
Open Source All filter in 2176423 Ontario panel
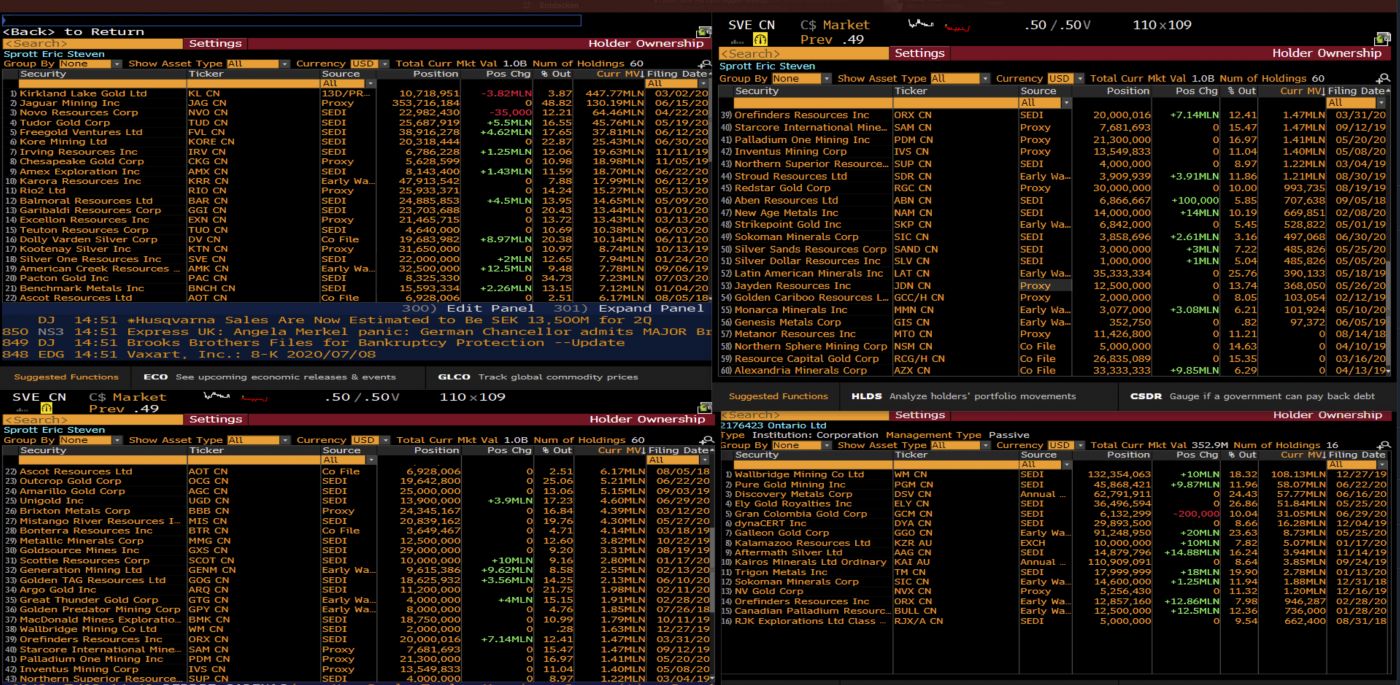coord(1044,465)
